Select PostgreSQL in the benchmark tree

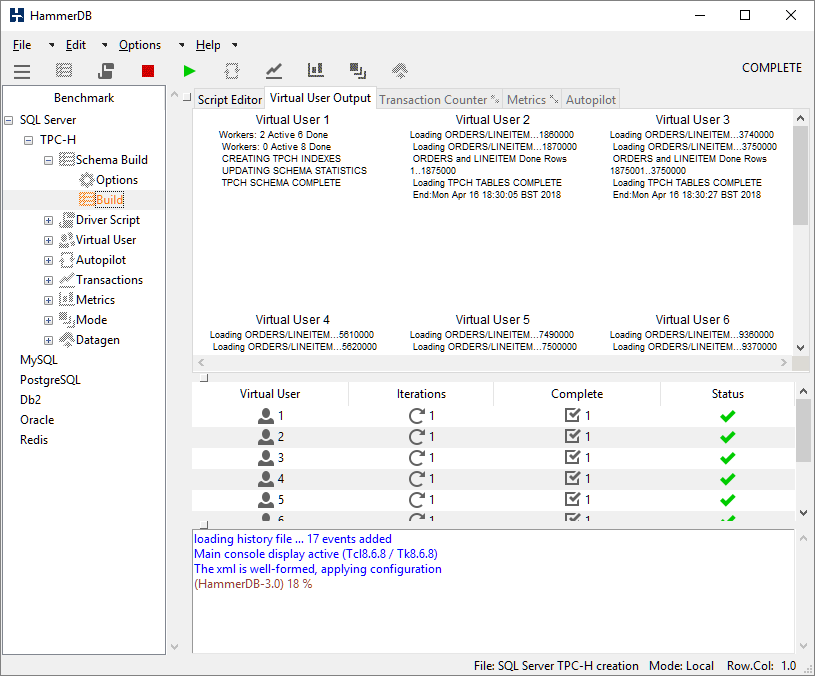tap(50, 380)
